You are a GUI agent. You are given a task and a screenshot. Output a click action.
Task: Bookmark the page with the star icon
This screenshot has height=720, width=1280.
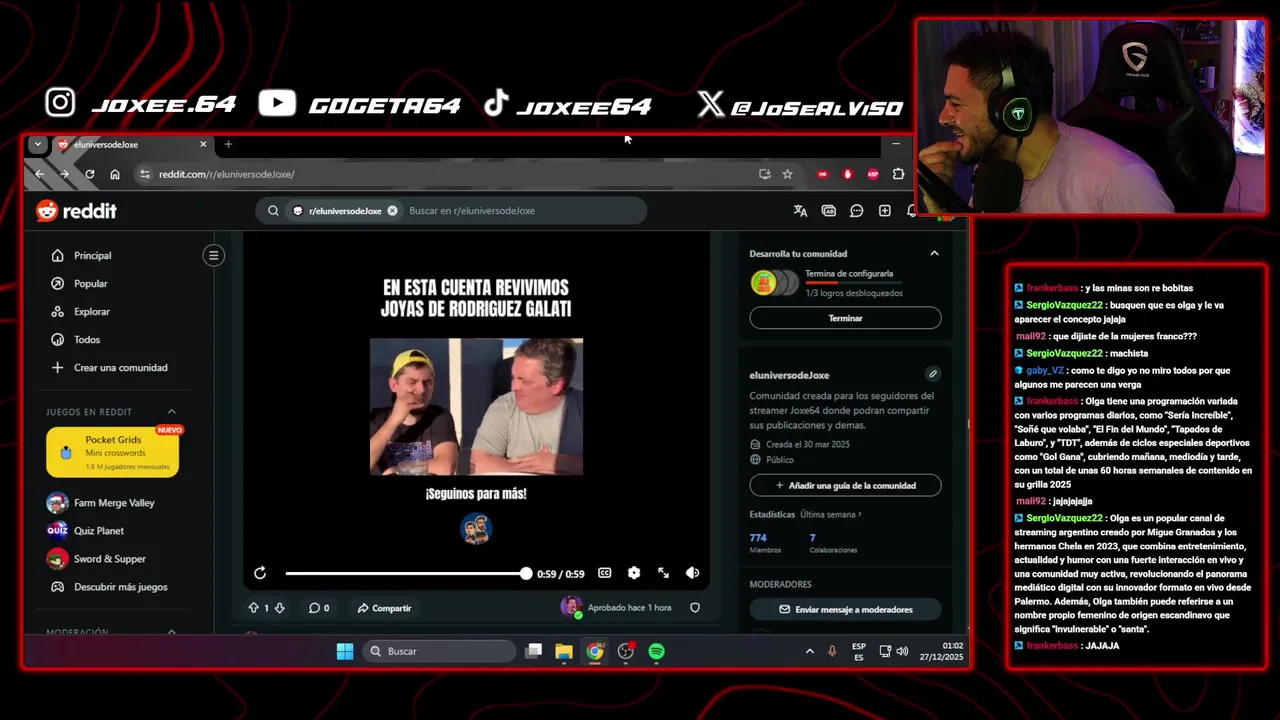click(787, 174)
